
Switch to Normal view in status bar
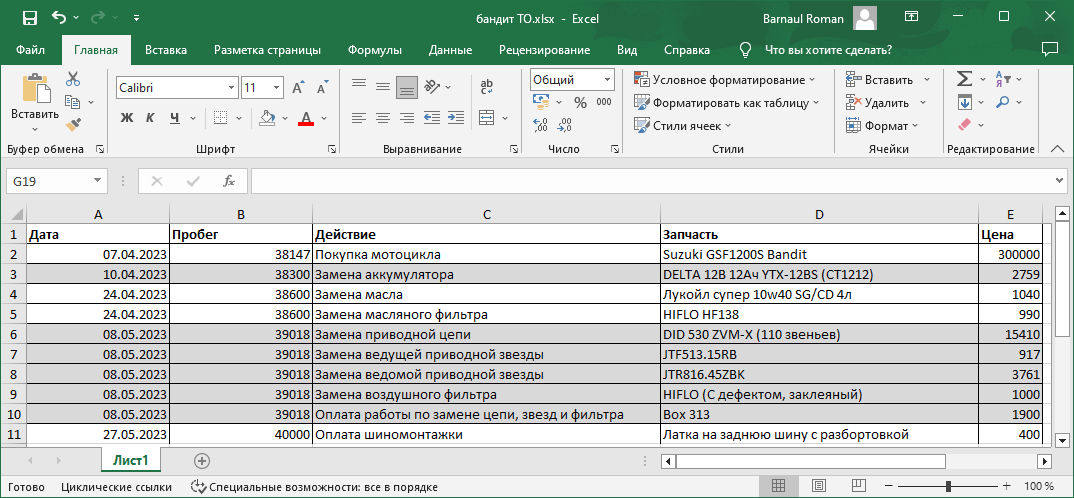pyautogui.click(x=778, y=486)
